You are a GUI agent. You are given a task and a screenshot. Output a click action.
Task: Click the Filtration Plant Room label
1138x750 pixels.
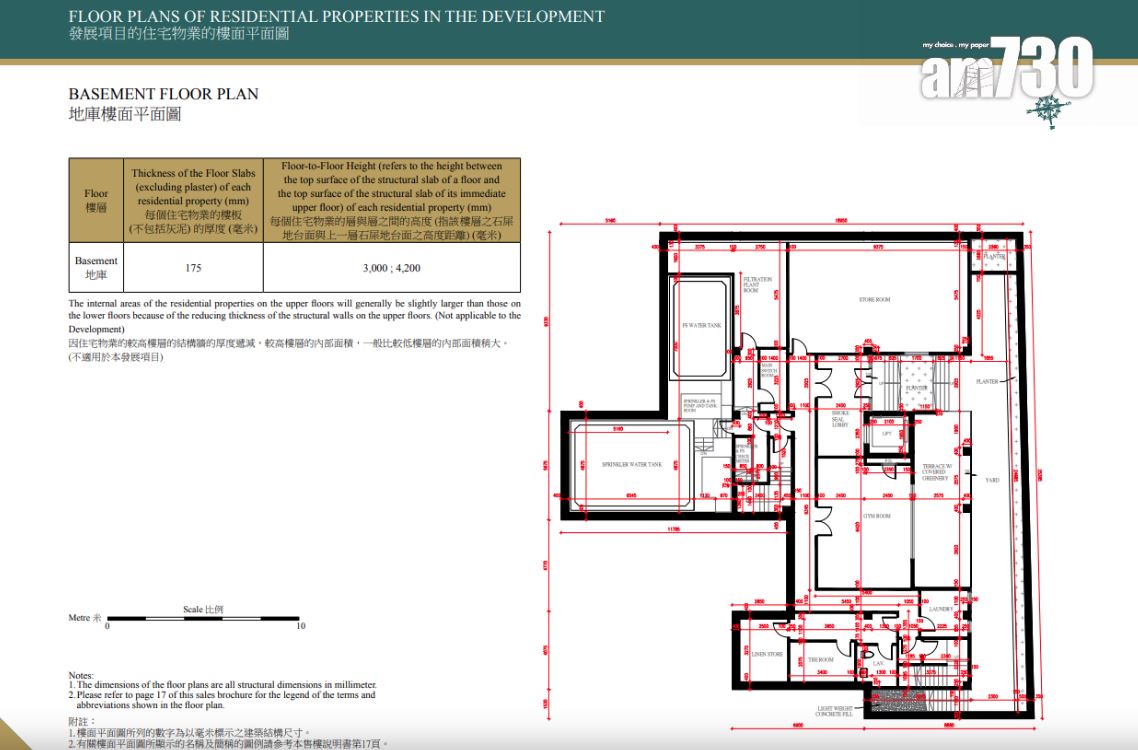coord(757,284)
